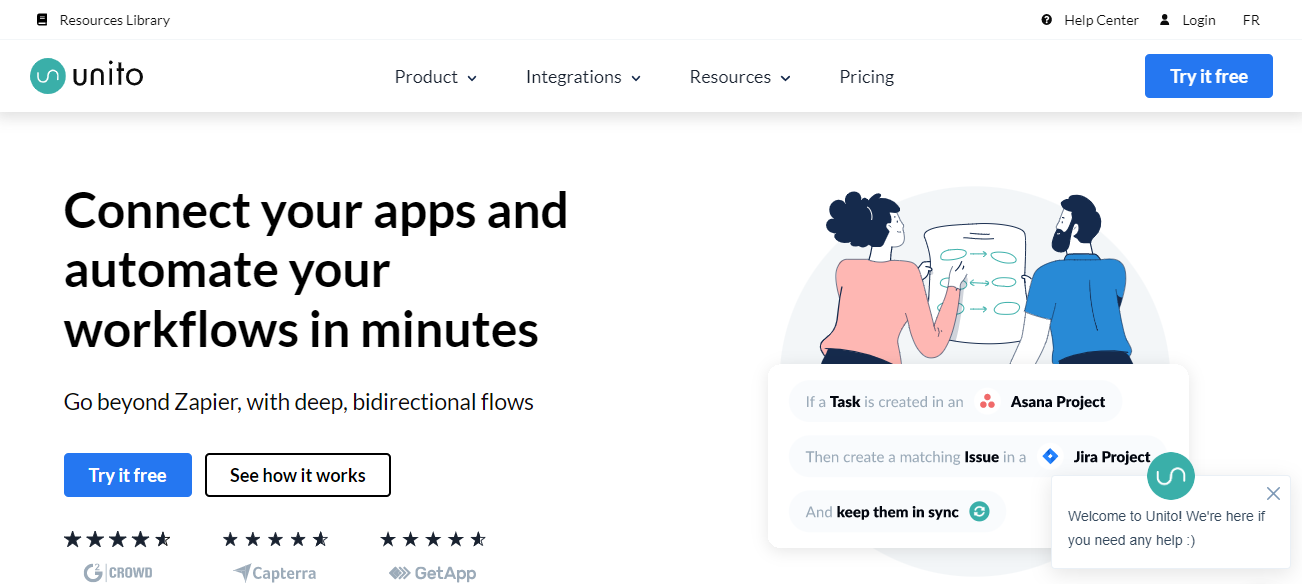Click the G2 Crowd logo
Viewport: 1302px width, 584px height.
(x=117, y=573)
